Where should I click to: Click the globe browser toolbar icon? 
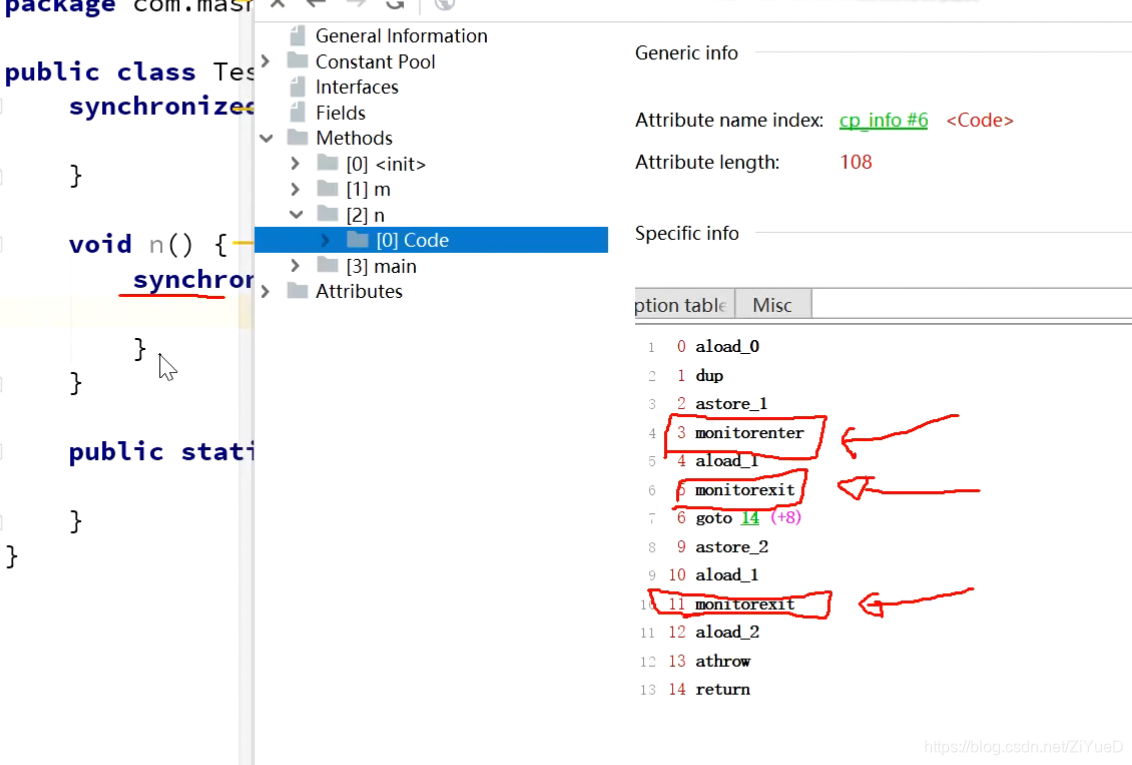[445, 4]
